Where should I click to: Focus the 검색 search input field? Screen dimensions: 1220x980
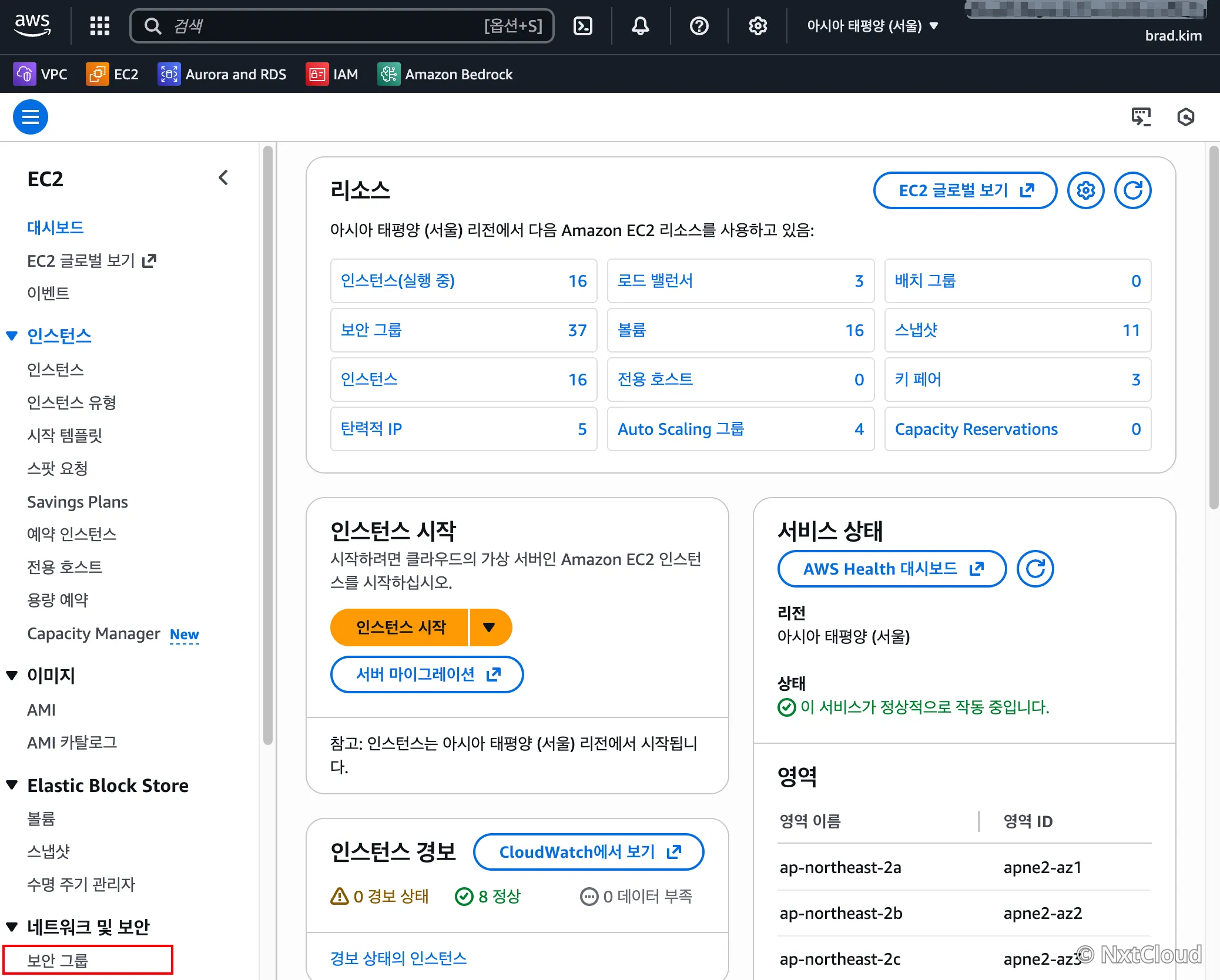342,26
